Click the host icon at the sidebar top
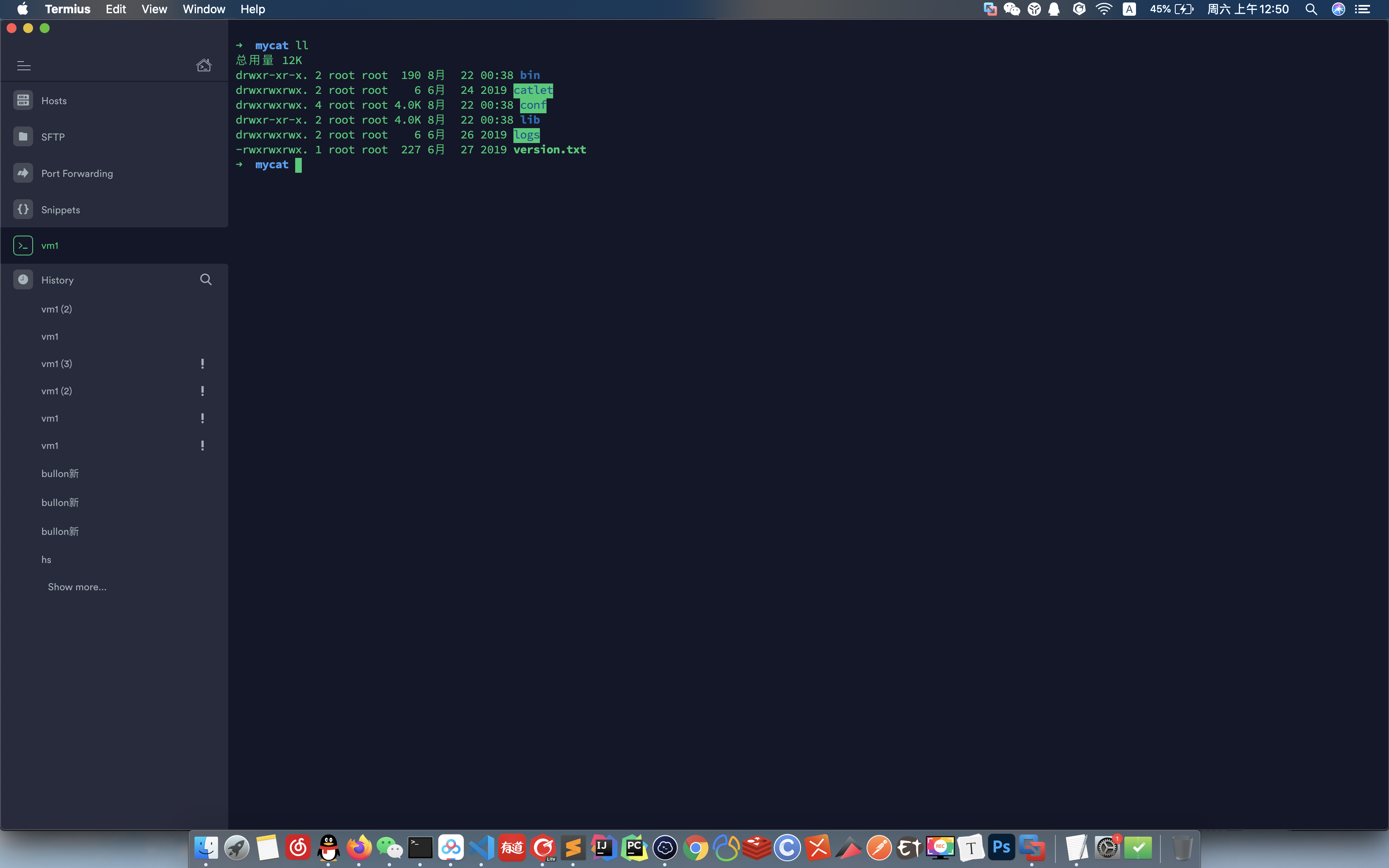The width and height of the screenshot is (1389, 868). point(204,65)
